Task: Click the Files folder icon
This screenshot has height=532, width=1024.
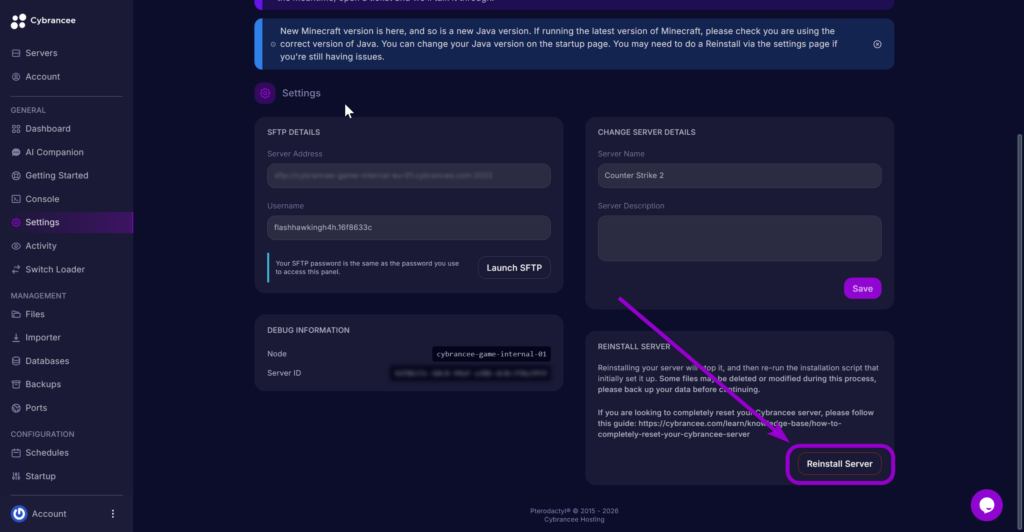Action: tap(16, 314)
